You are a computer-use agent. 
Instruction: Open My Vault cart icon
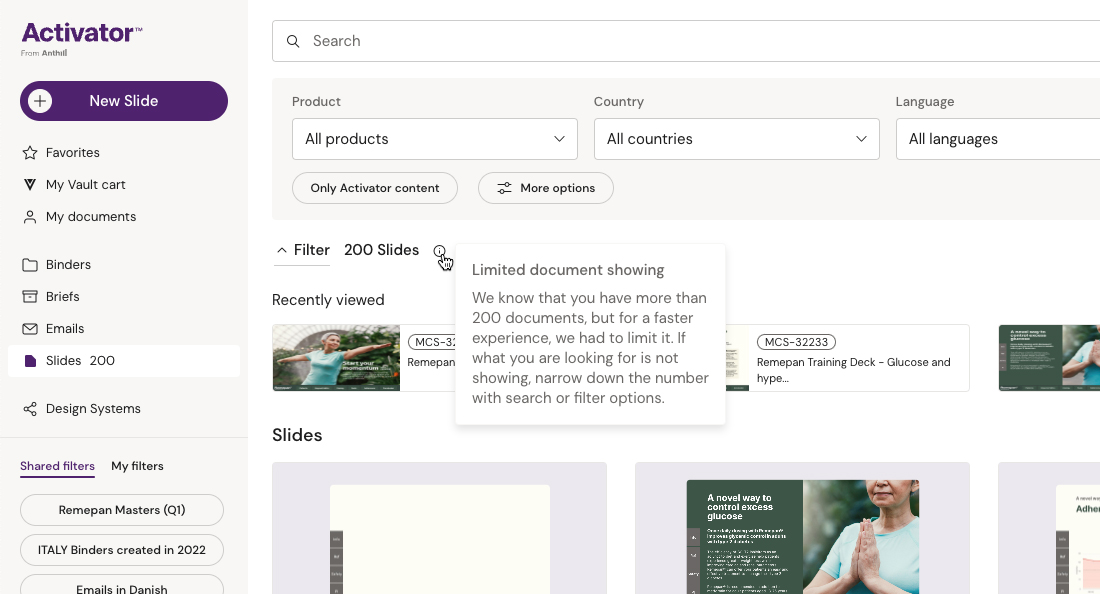[29, 185]
